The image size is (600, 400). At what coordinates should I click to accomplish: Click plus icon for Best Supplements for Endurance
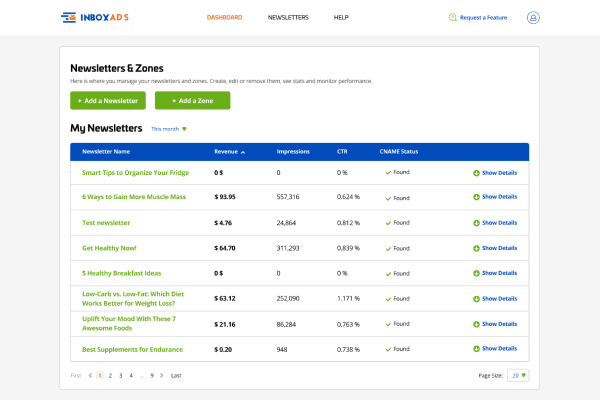476,349
